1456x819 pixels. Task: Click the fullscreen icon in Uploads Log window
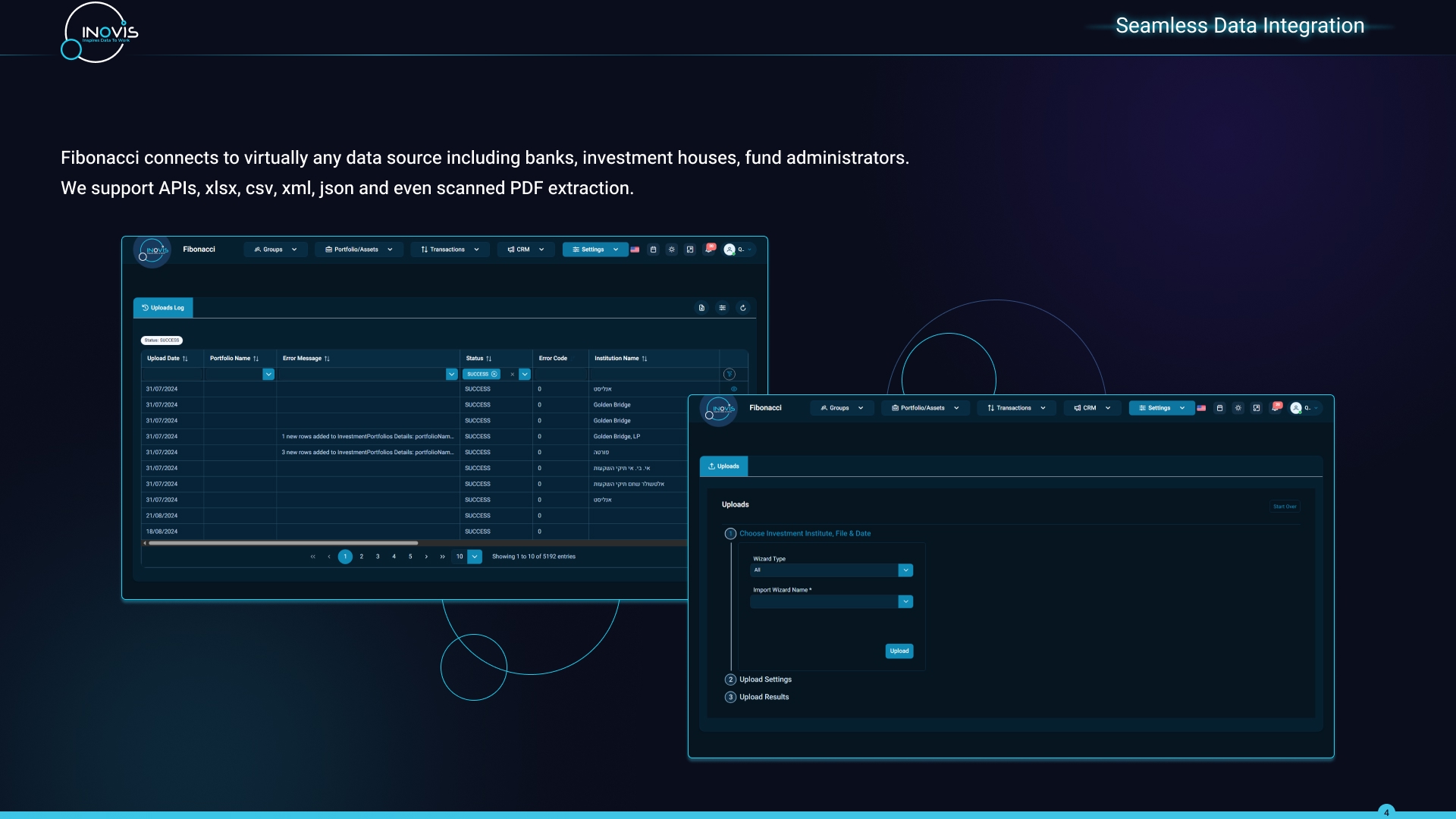690,249
